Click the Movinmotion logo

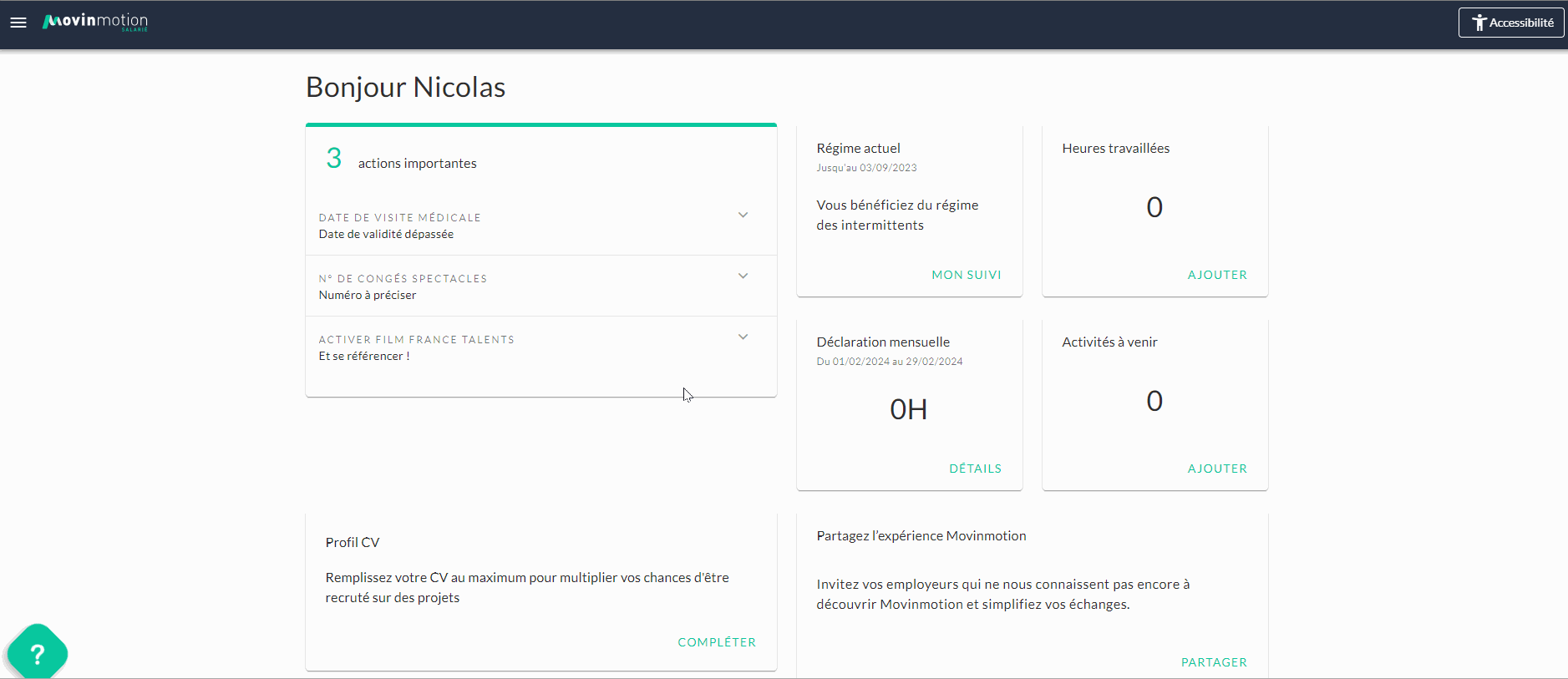(95, 22)
